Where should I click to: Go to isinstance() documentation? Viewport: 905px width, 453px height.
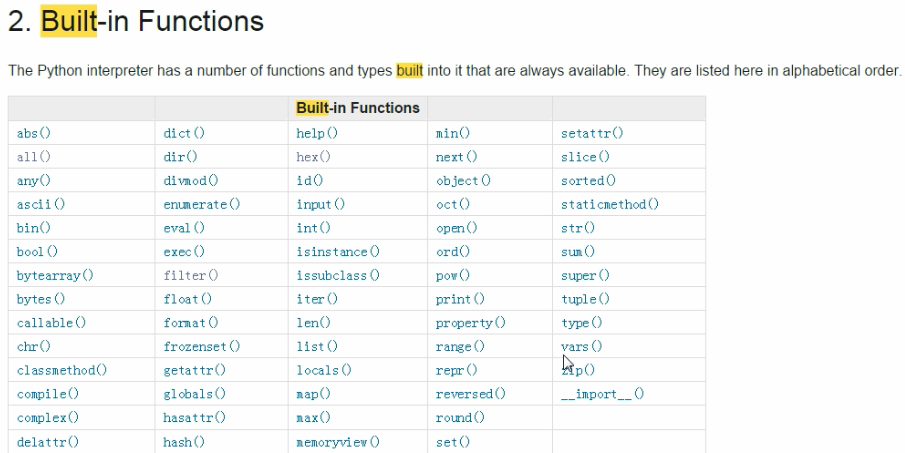click(338, 252)
